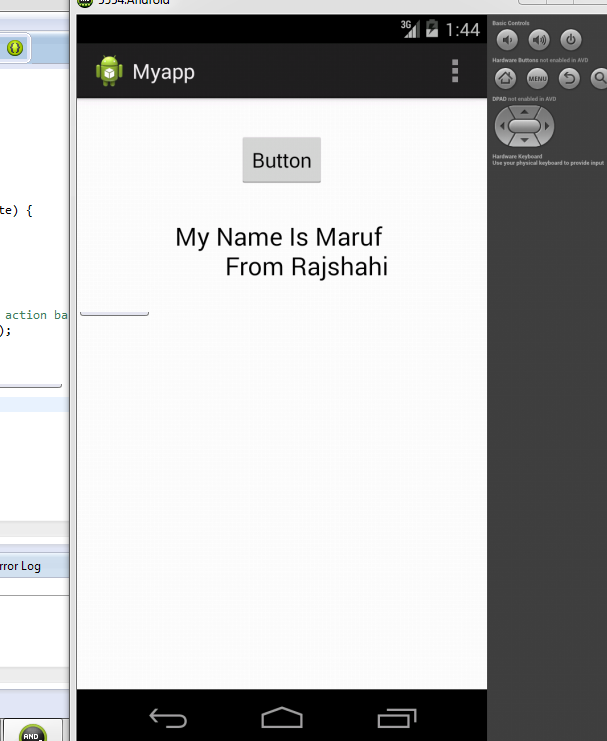
Task: Click the green icon in Eclipse toolbar
Action: 15,48
